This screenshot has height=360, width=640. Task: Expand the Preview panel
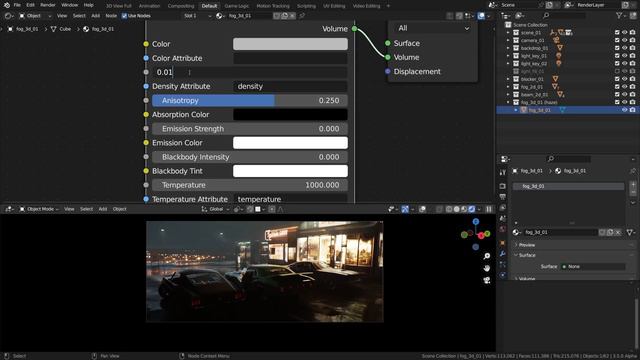point(527,245)
